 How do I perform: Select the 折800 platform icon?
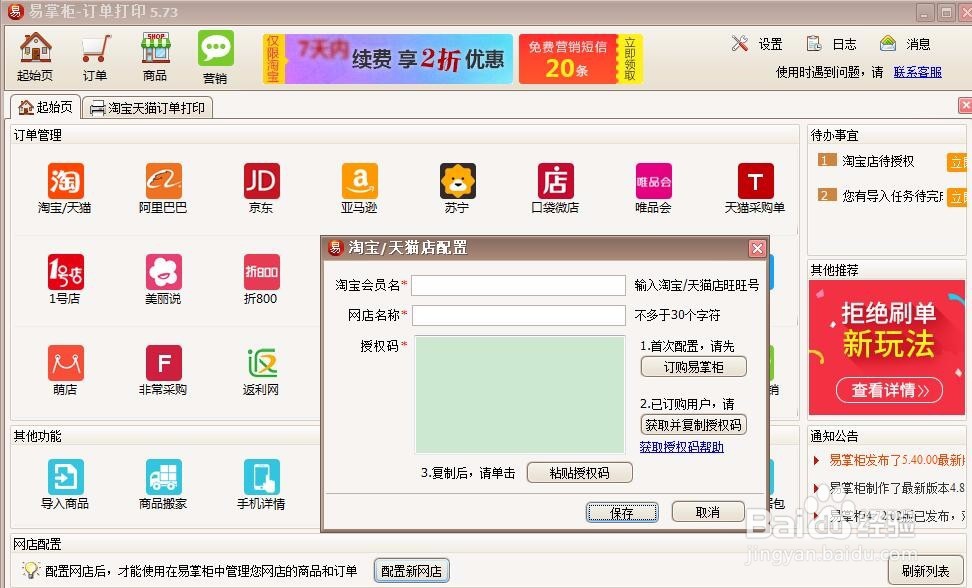tap(261, 279)
